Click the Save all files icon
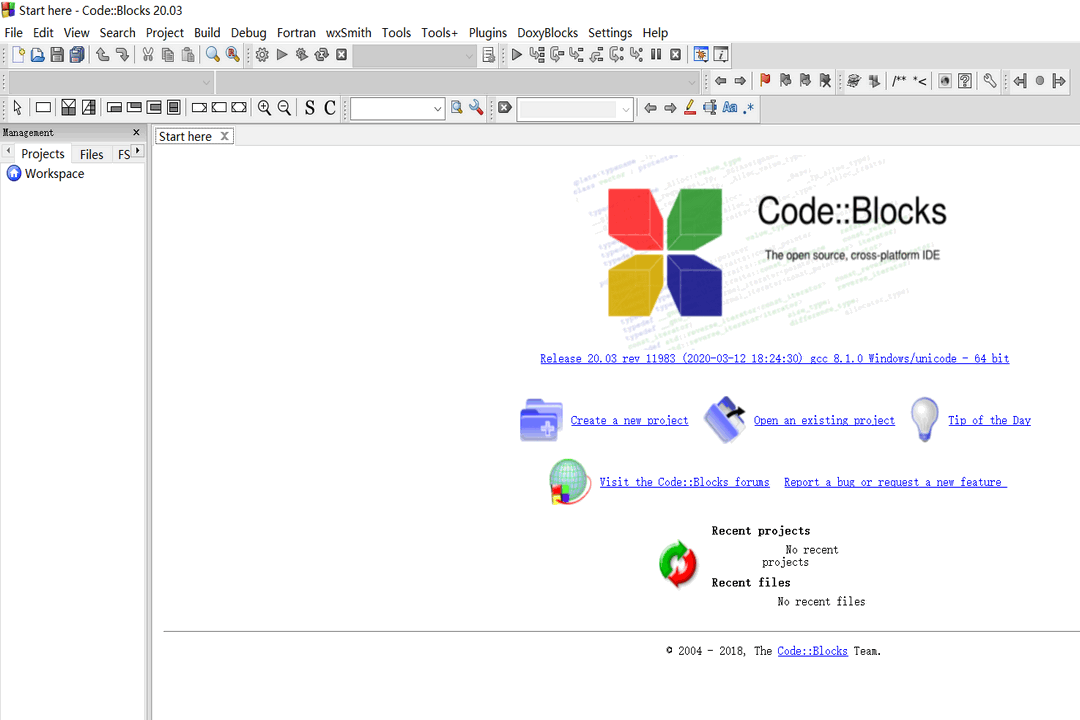Viewport: 1080px width, 720px height. (x=77, y=54)
